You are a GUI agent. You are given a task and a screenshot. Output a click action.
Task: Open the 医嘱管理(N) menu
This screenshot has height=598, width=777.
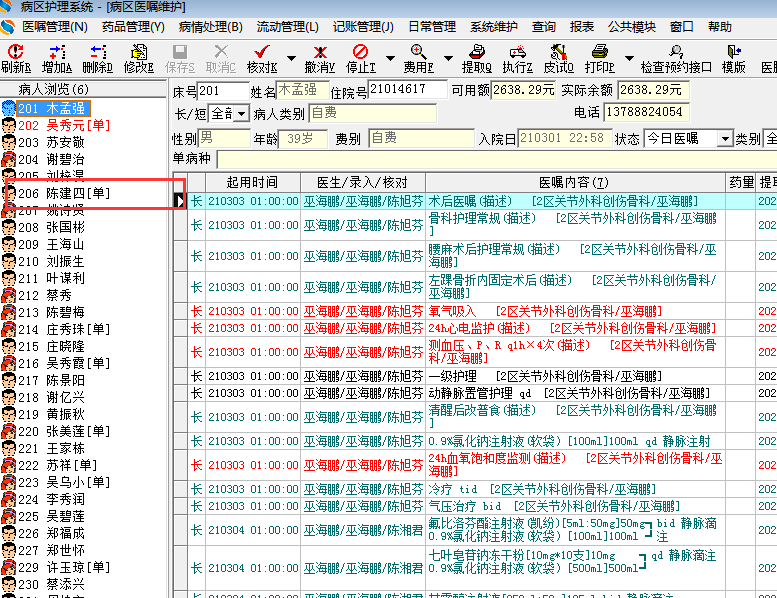(55, 27)
